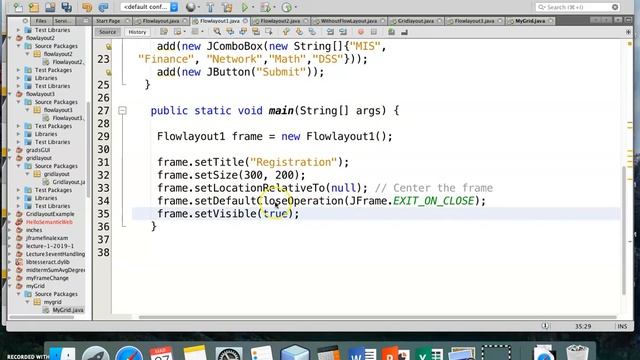Open the dropdown arrow next to Profile icon
This screenshot has width=640, height=360.
point(296,7)
